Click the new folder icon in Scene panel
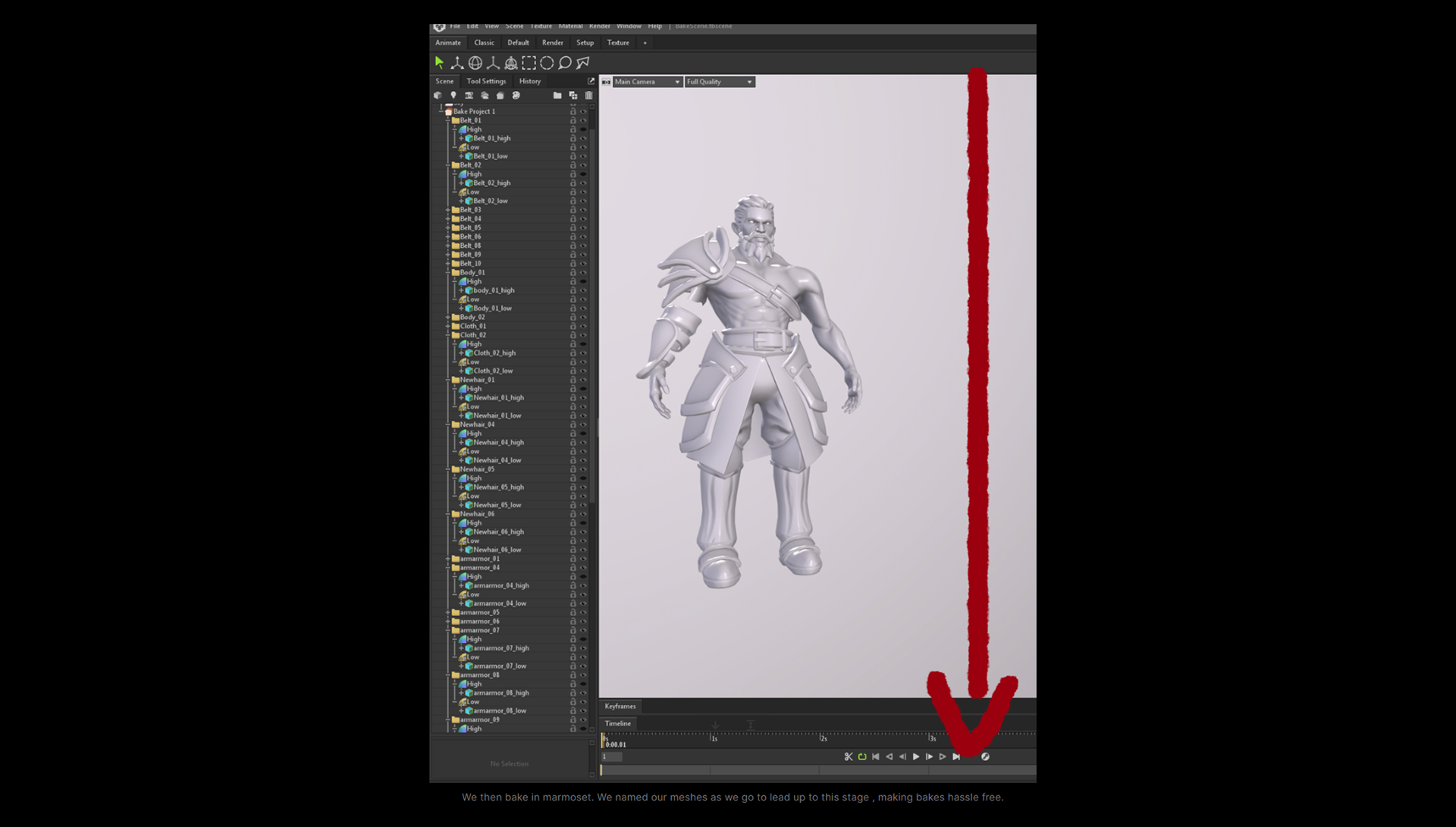Viewport: 1456px width, 827px height. tap(557, 96)
